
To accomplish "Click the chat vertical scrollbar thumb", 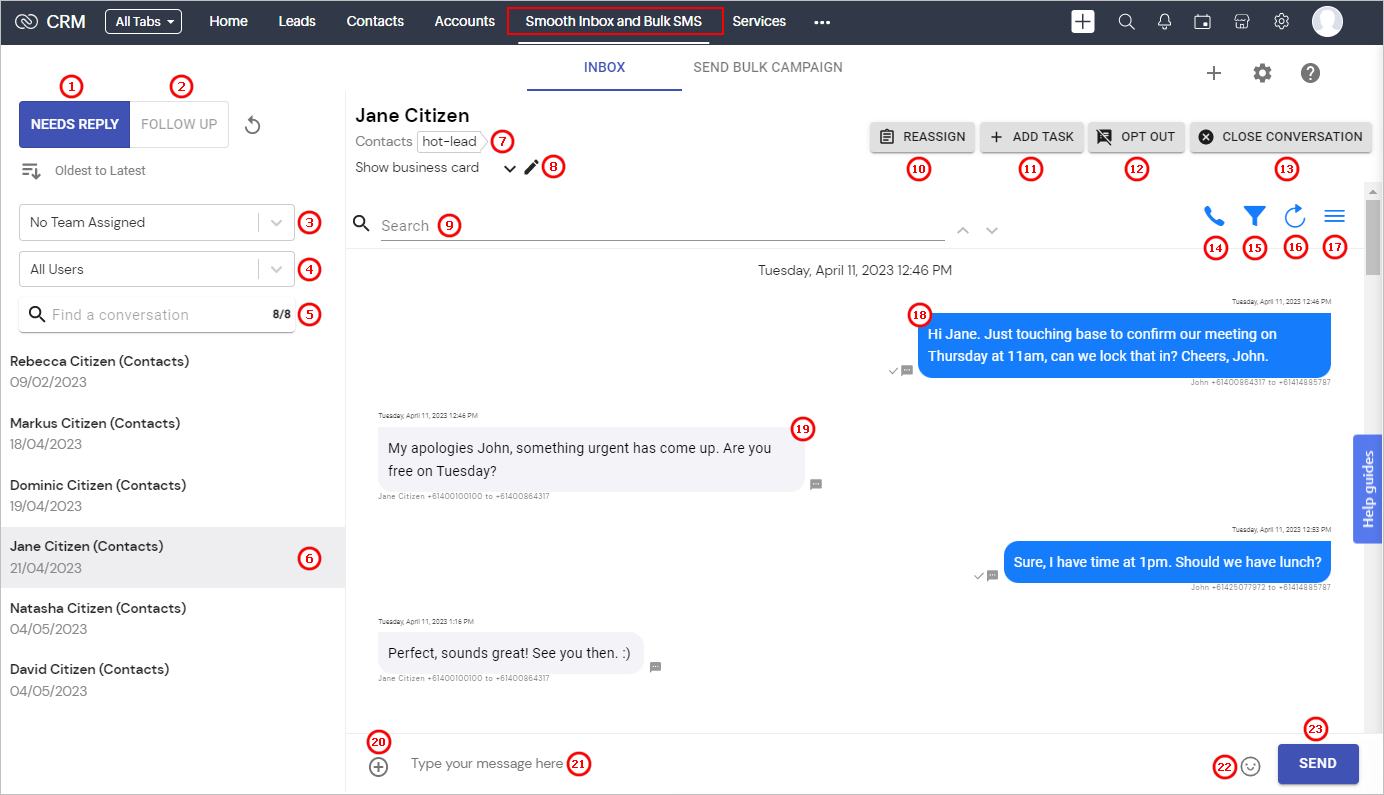I will [x=1373, y=237].
